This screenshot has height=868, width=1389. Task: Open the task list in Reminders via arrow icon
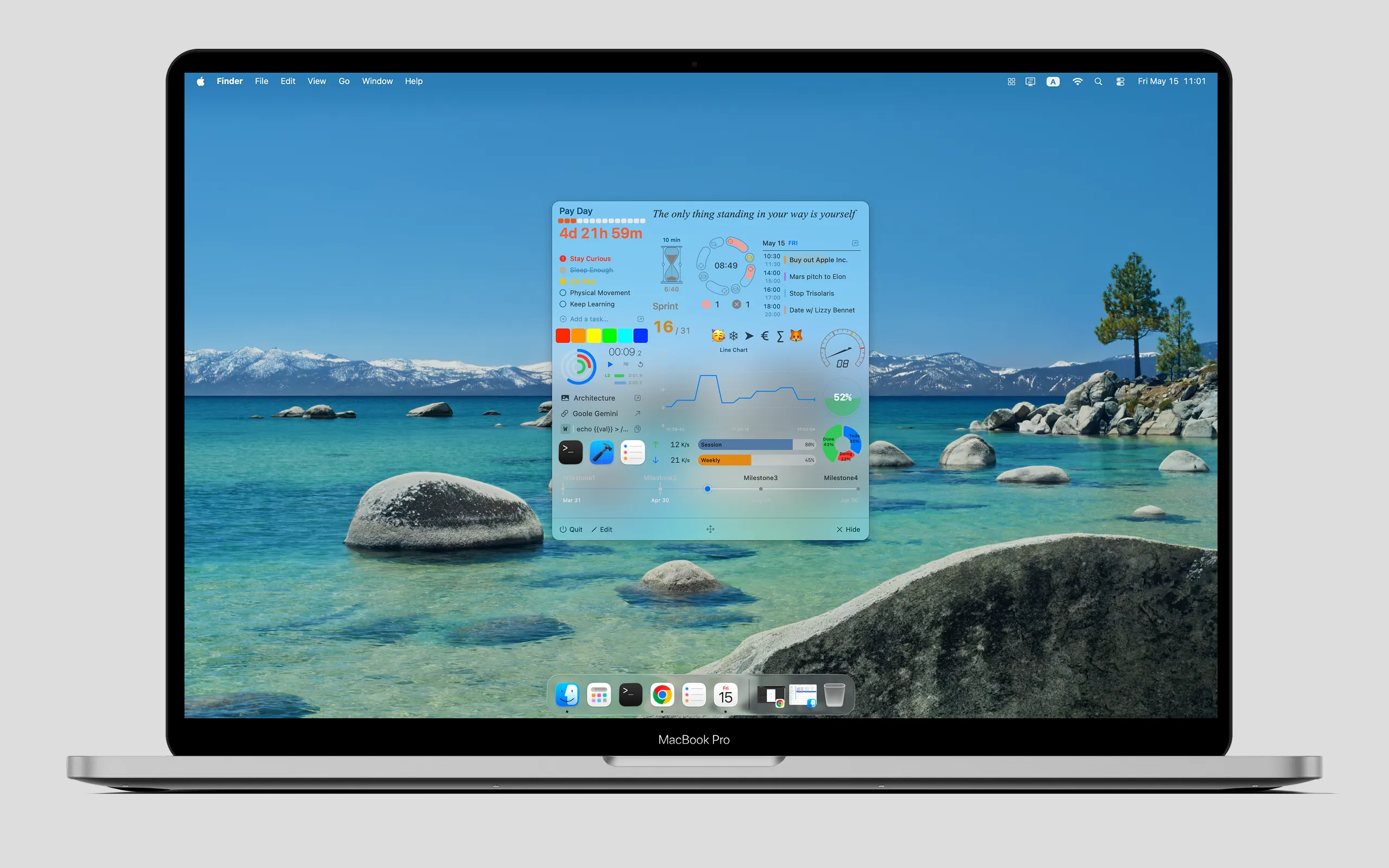pyautogui.click(x=641, y=319)
